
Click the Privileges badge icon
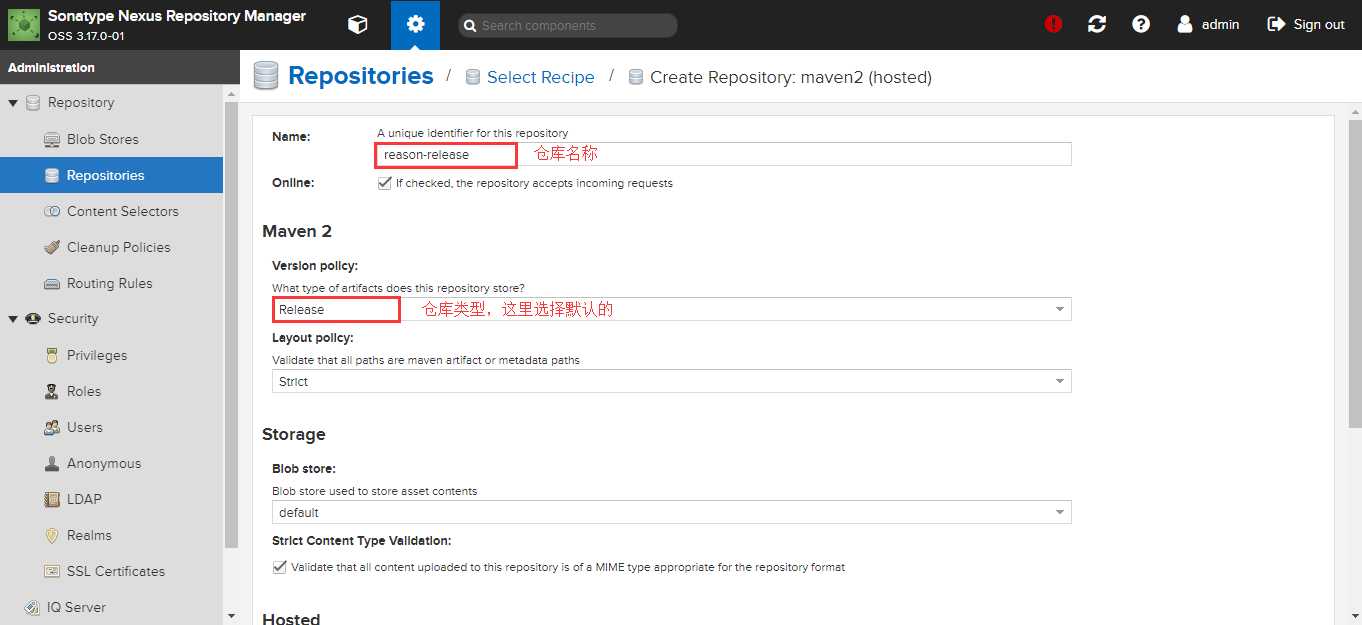[x=52, y=355]
